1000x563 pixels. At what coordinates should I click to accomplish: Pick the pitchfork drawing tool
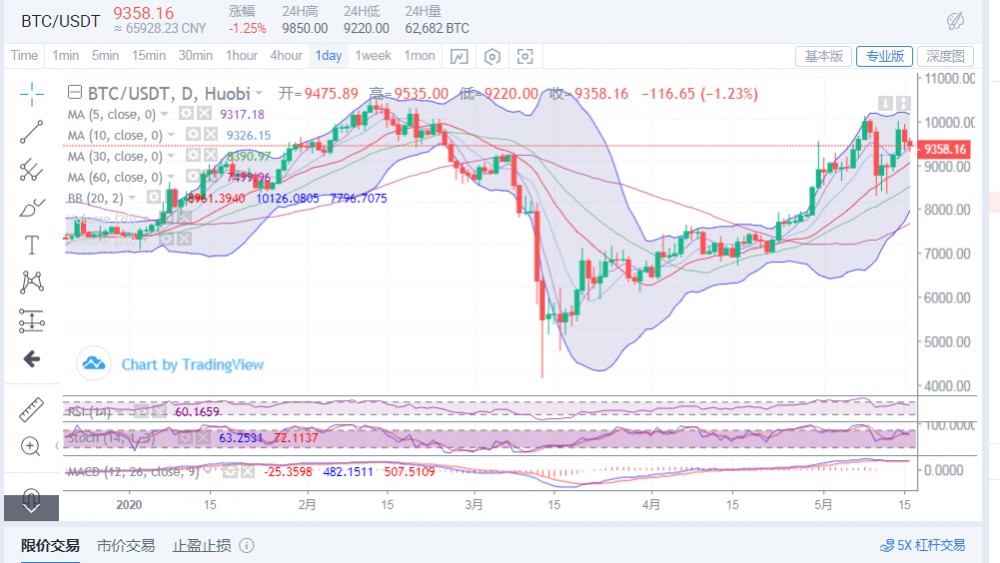[31, 169]
